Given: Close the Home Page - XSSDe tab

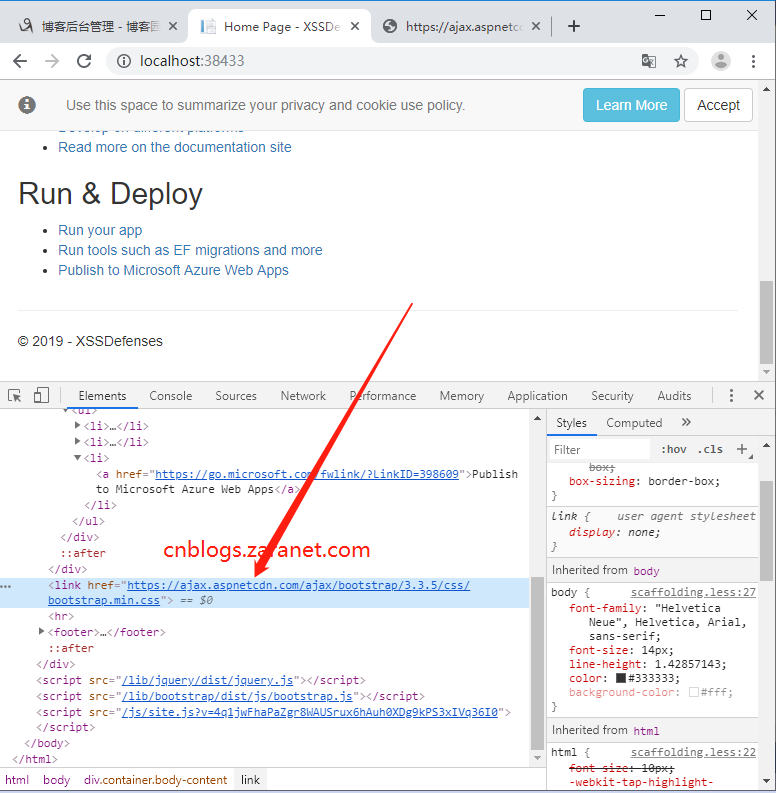Looking at the screenshot, I should point(355,26).
